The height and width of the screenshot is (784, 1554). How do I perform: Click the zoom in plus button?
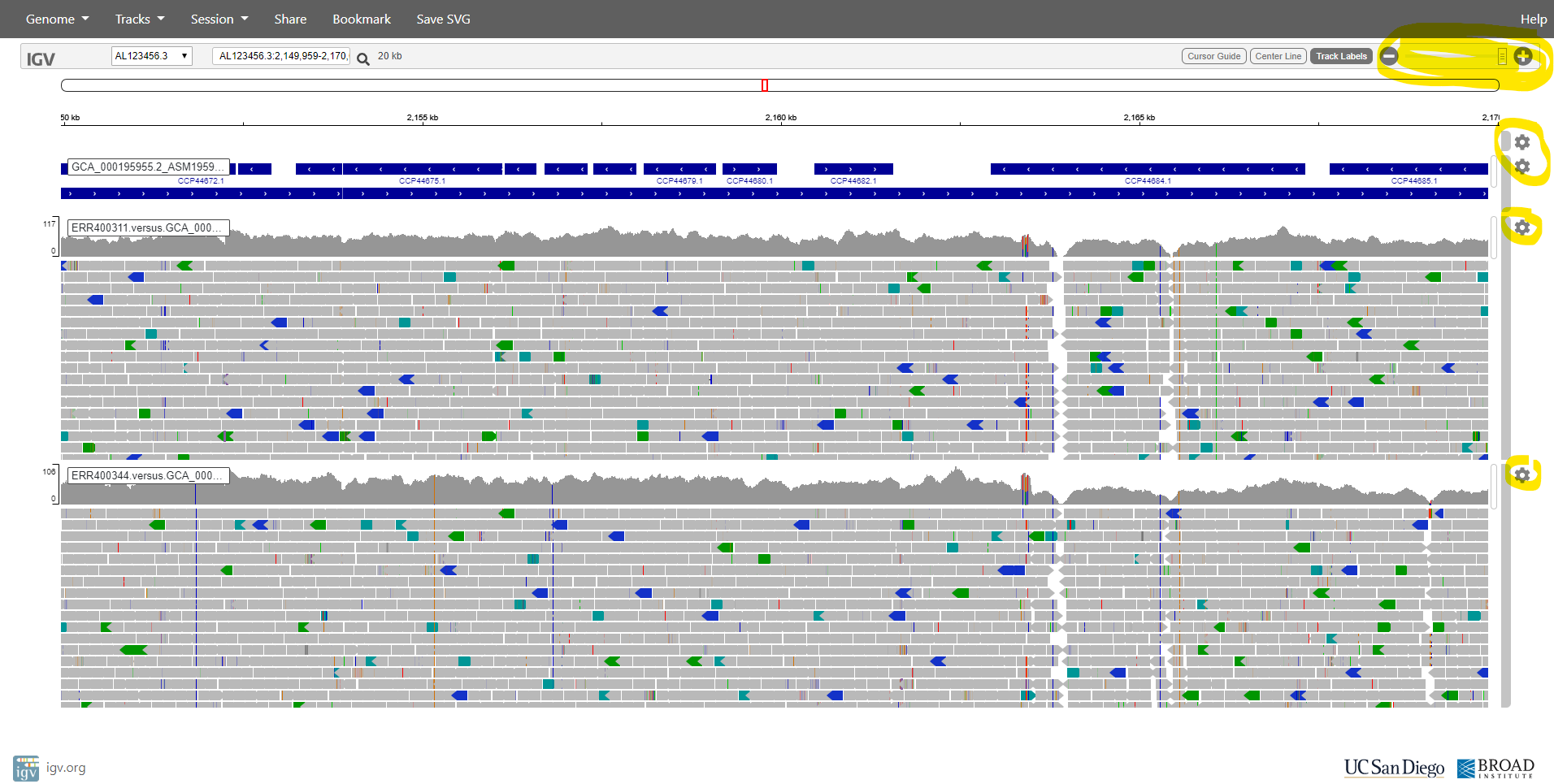[1523, 56]
